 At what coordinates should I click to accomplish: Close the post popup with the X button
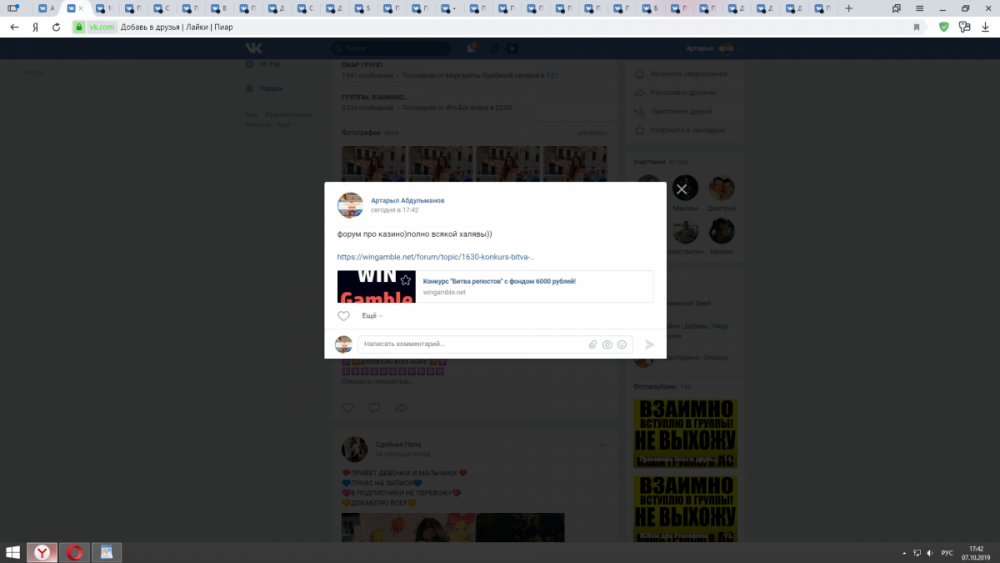[x=681, y=189]
